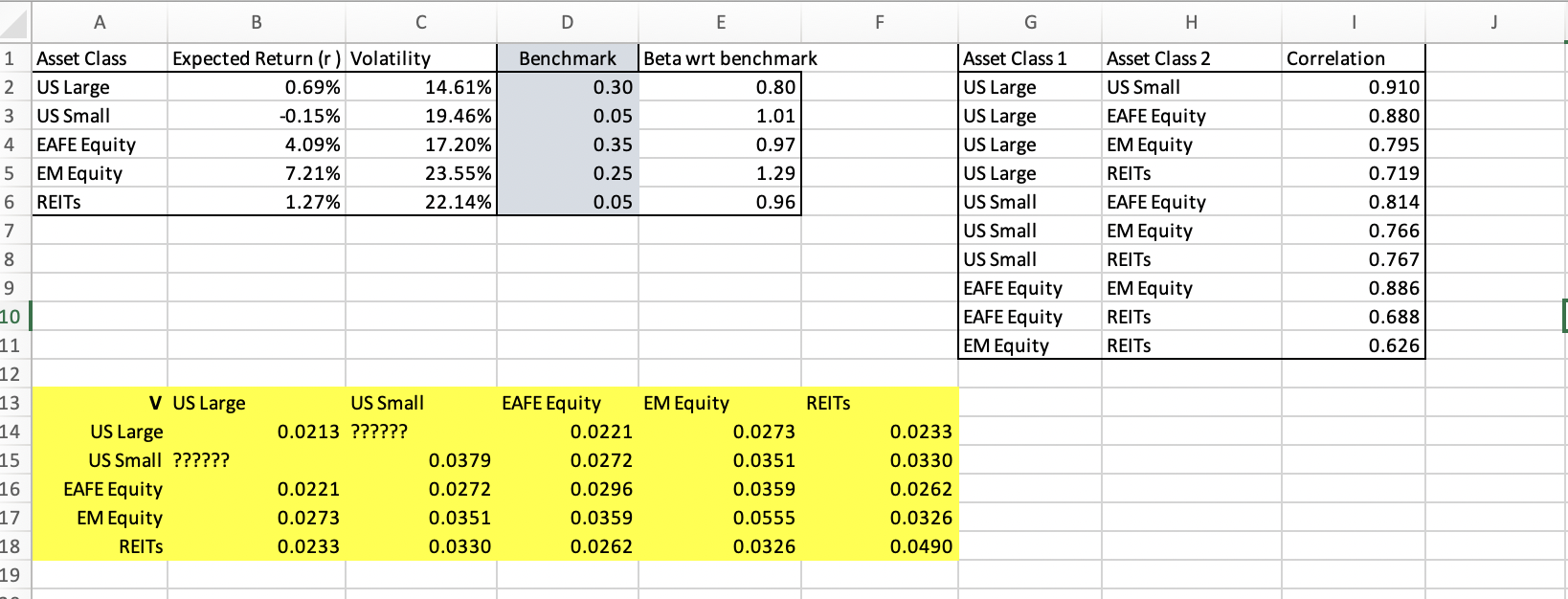The height and width of the screenshot is (599, 1568).
Task: Click the 'Expected Return (r )' header cell
Action: click(x=257, y=58)
